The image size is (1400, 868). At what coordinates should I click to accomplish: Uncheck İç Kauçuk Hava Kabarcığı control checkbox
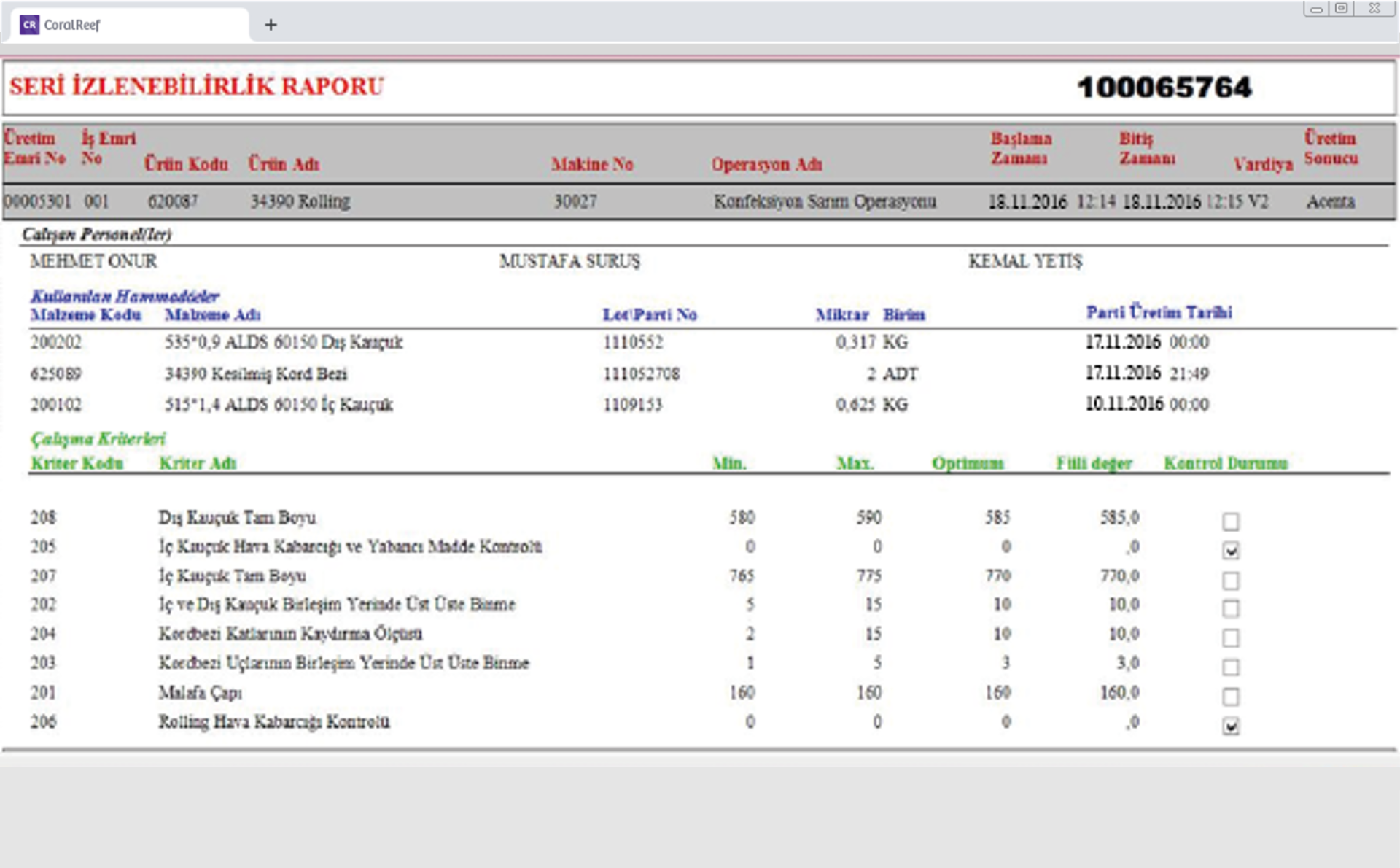click(1231, 551)
